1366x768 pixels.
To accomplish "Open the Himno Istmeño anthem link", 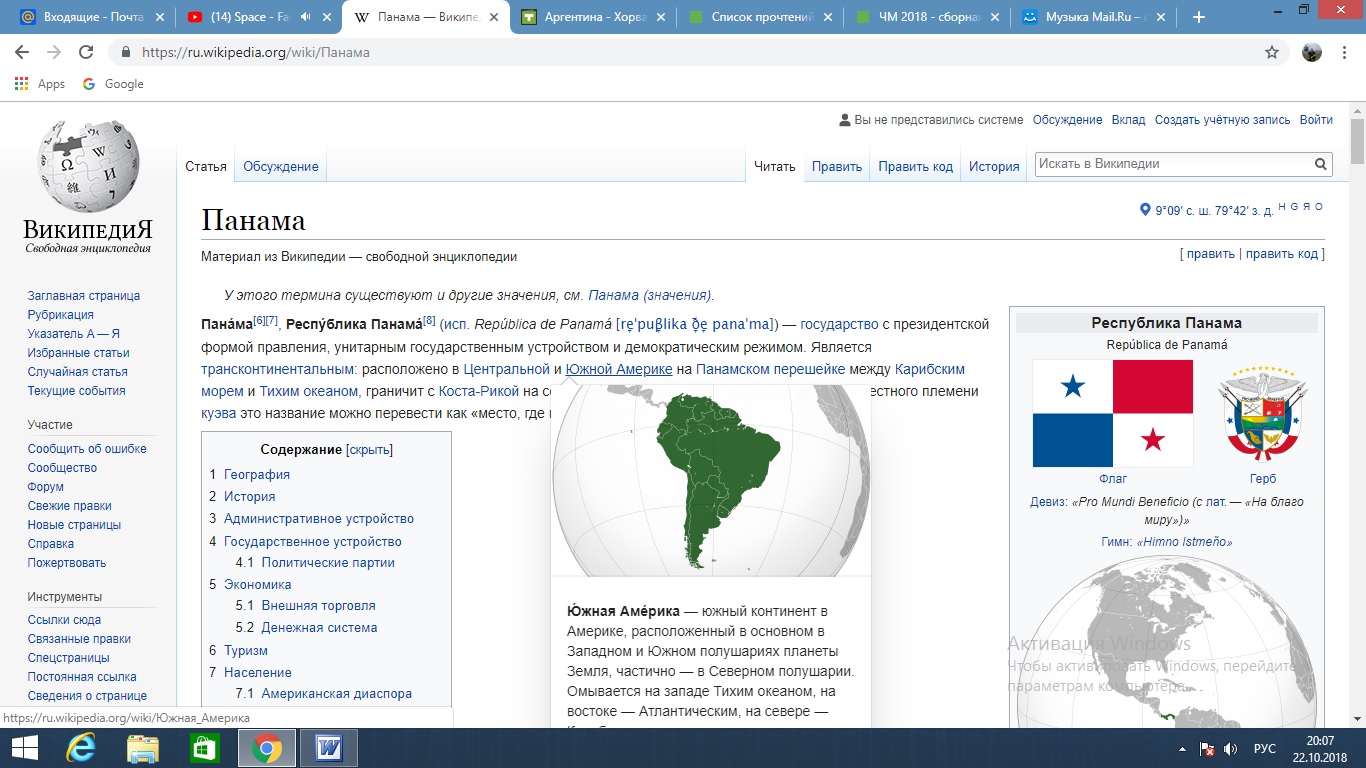I will [x=1186, y=542].
